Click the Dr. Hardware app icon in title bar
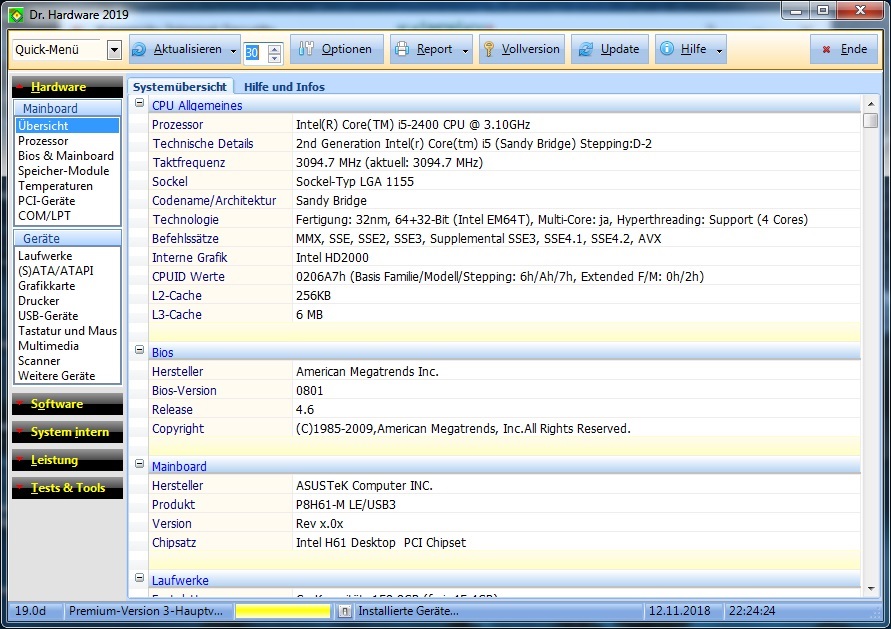Viewport: 891px width, 629px height. pos(16,15)
